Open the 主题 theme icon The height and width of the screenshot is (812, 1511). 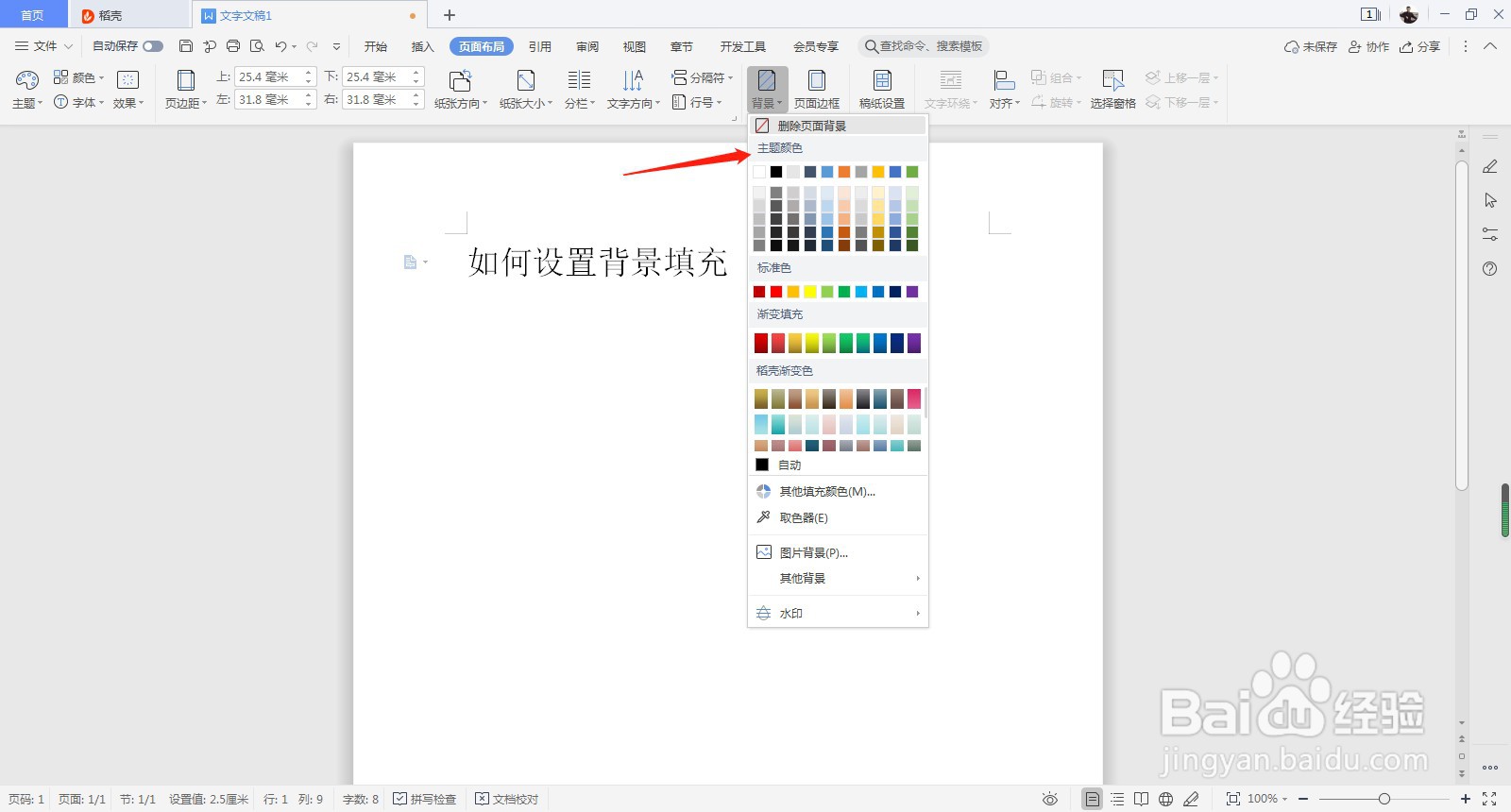tap(27, 79)
